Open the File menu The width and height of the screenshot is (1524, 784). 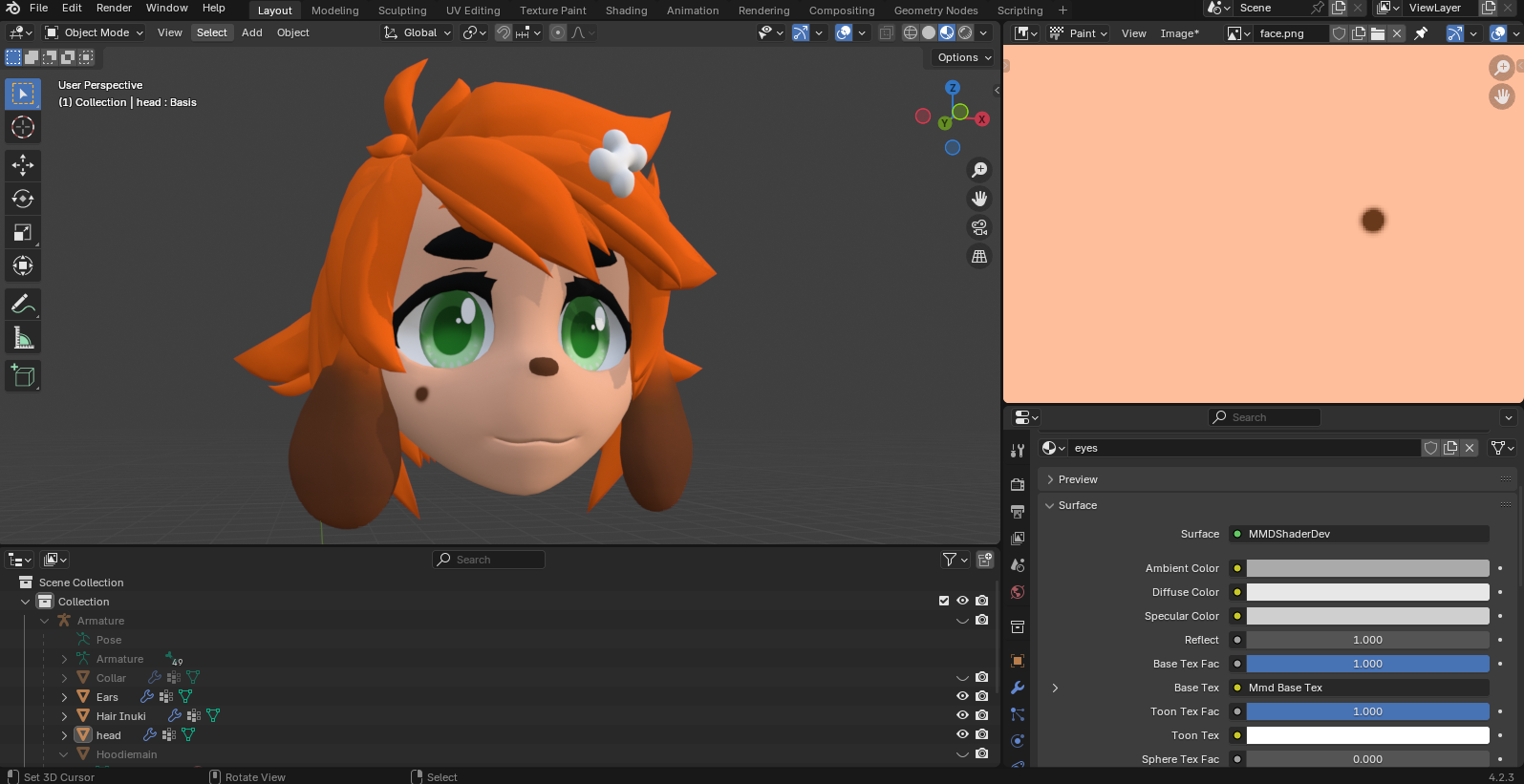coord(38,8)
